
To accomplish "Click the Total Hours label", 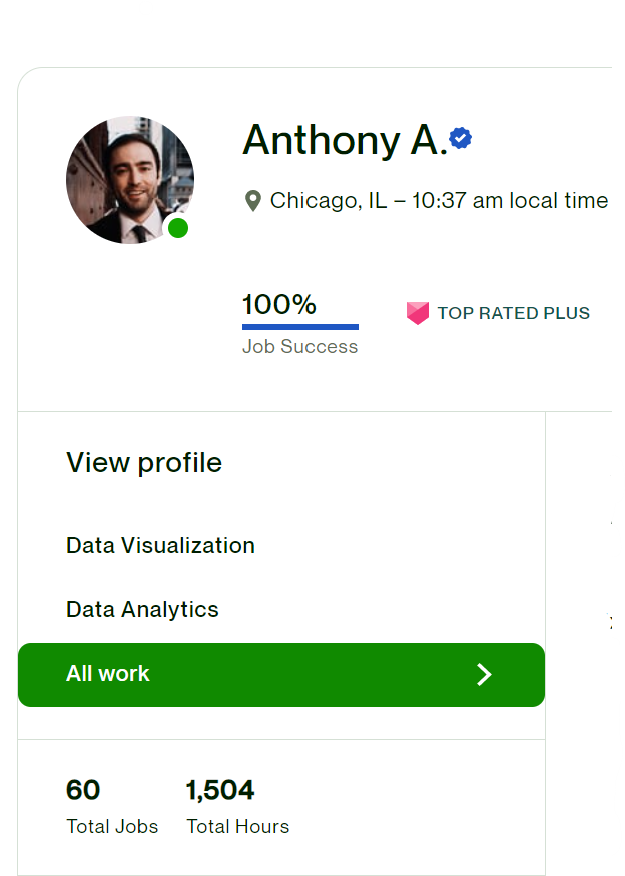I will (x=238, y=826).
